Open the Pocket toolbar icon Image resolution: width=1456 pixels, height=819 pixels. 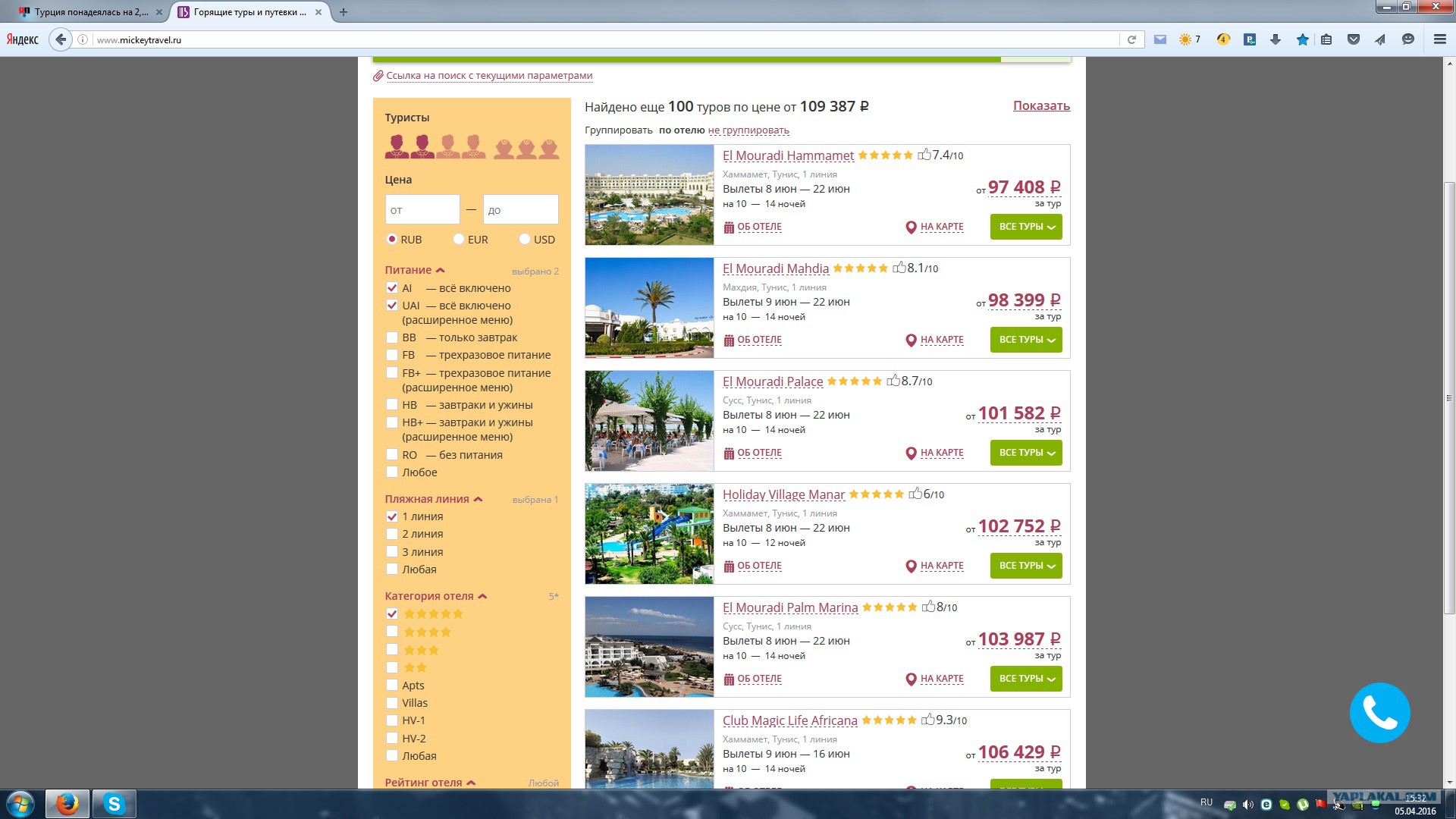pyautogui.click(x=1354, y=39)
